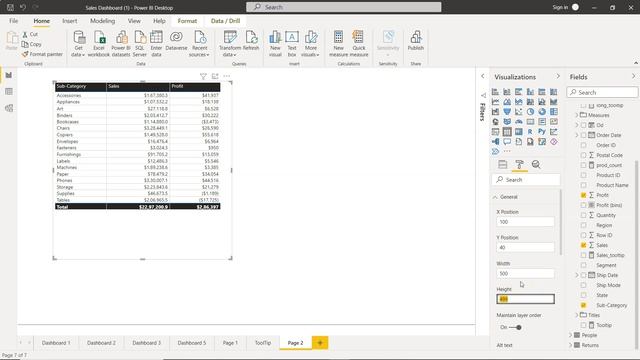Image resolution: width=640 pixels, height=360 pixels.
Task: Open the Fields well tab icon
Action: tap(503, 164)
